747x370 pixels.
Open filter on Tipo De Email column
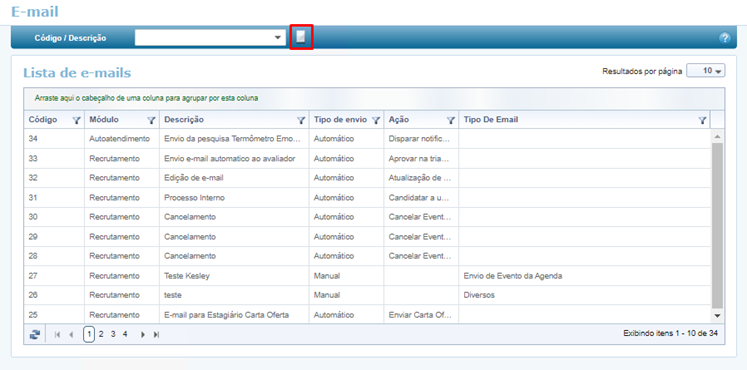point(702,120)
